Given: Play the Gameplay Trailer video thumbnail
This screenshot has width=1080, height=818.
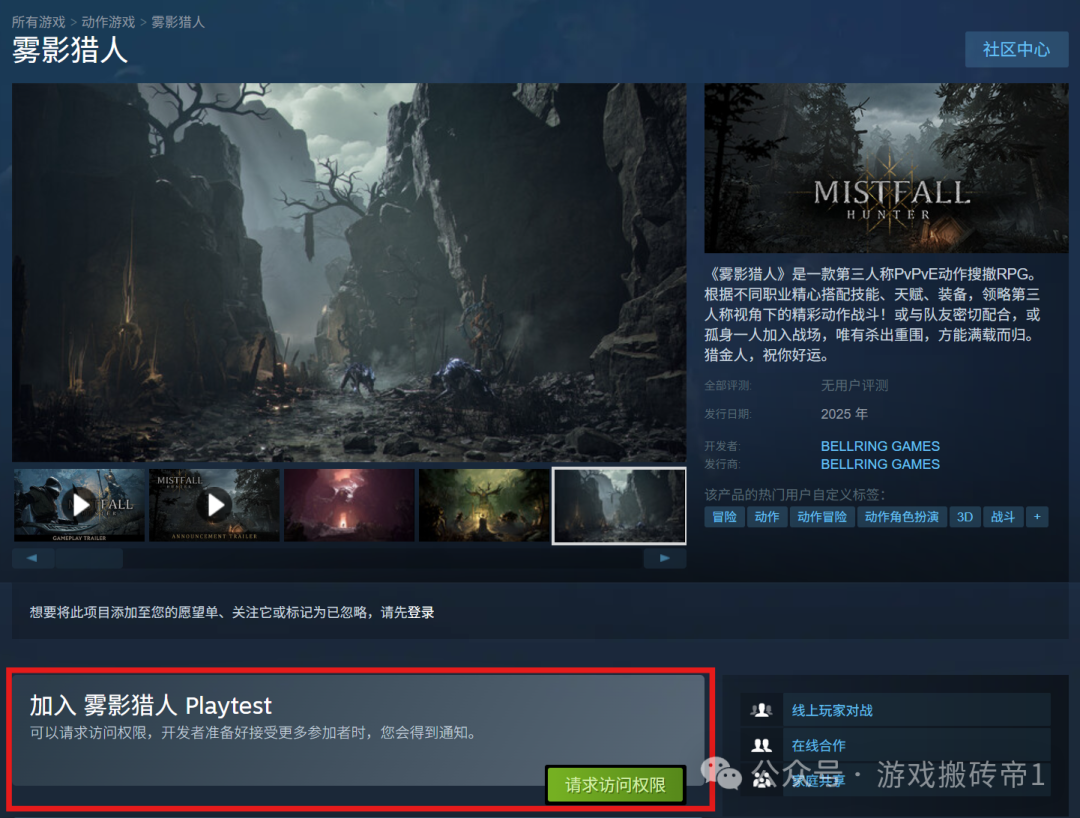Looking at the screenshot, I should (80, 505).
